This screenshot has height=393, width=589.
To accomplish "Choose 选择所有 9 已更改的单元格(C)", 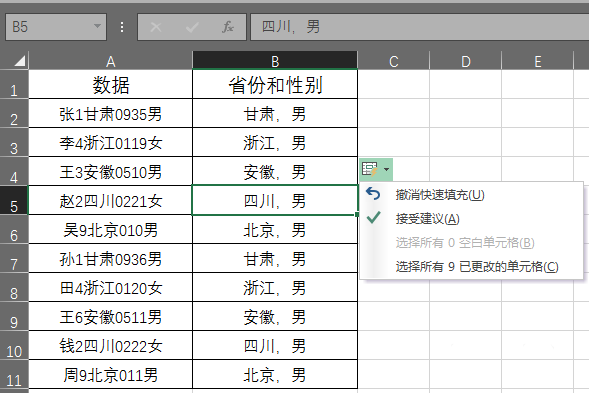I will click(477, 267).
